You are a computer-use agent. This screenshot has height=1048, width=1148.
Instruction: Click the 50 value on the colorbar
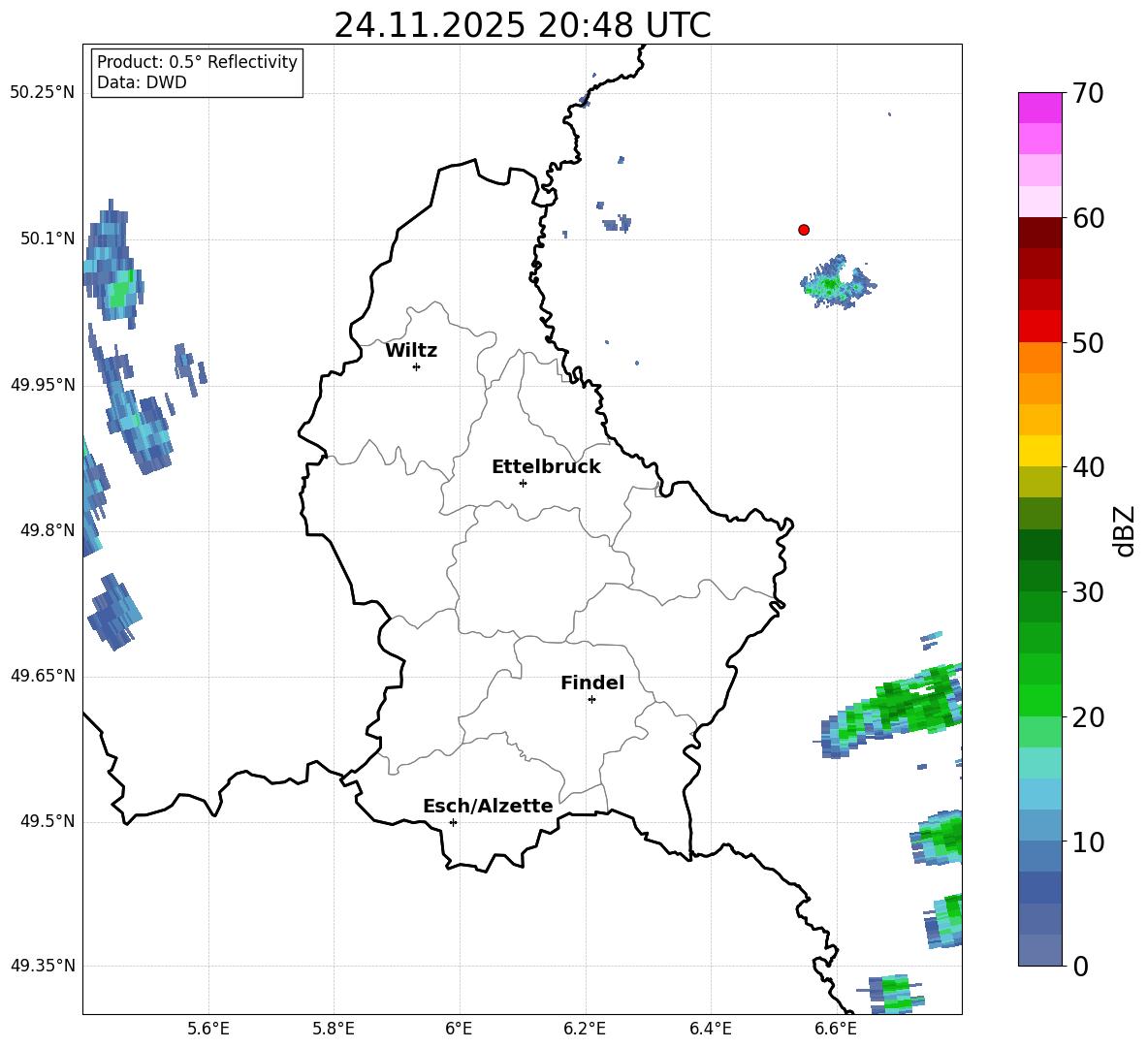[1087, 342]
